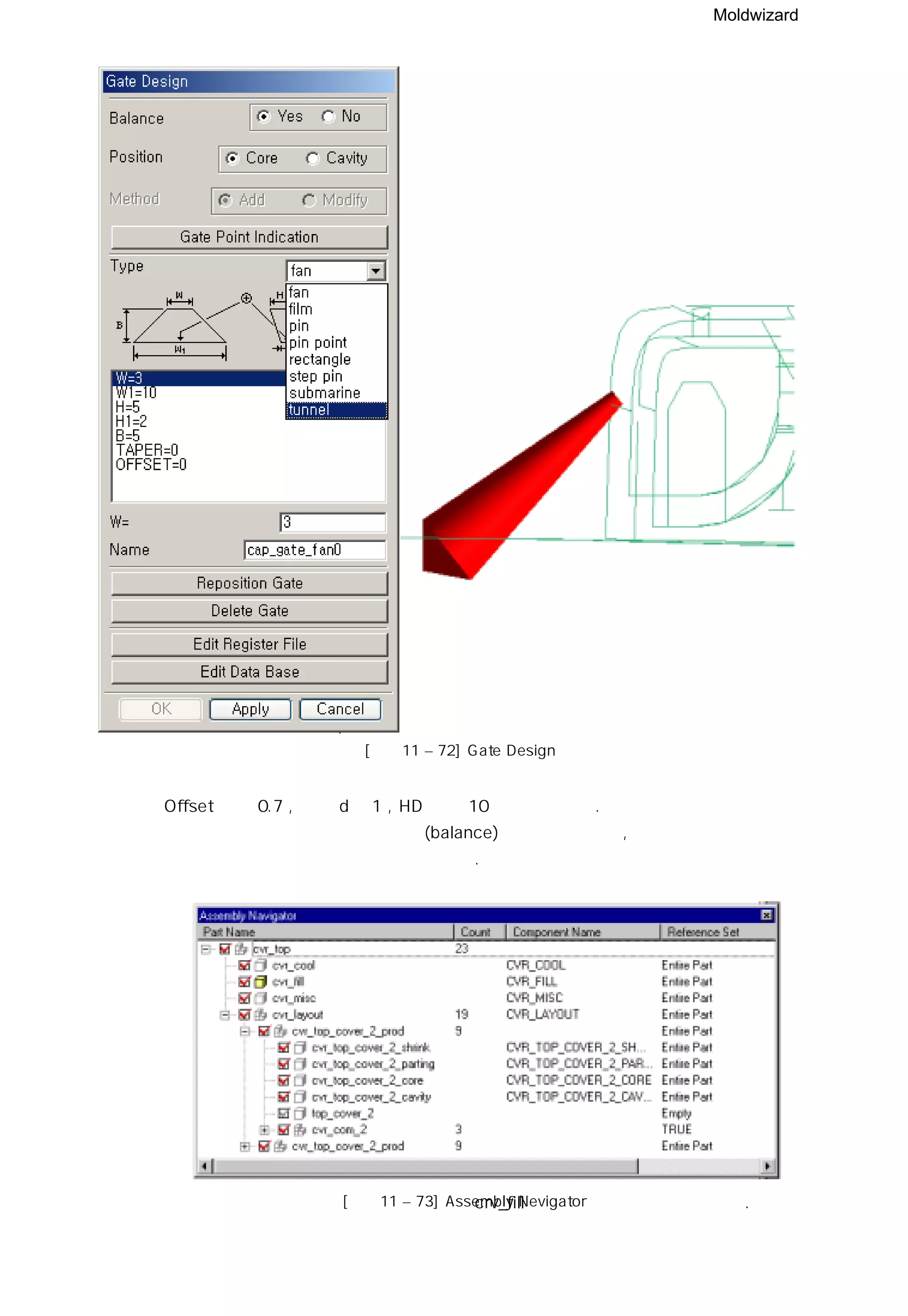The width and height of the screenshot is (908, 1316).
Task: Click top_cover_2 part icon
Action: (x=300, y=1113)
